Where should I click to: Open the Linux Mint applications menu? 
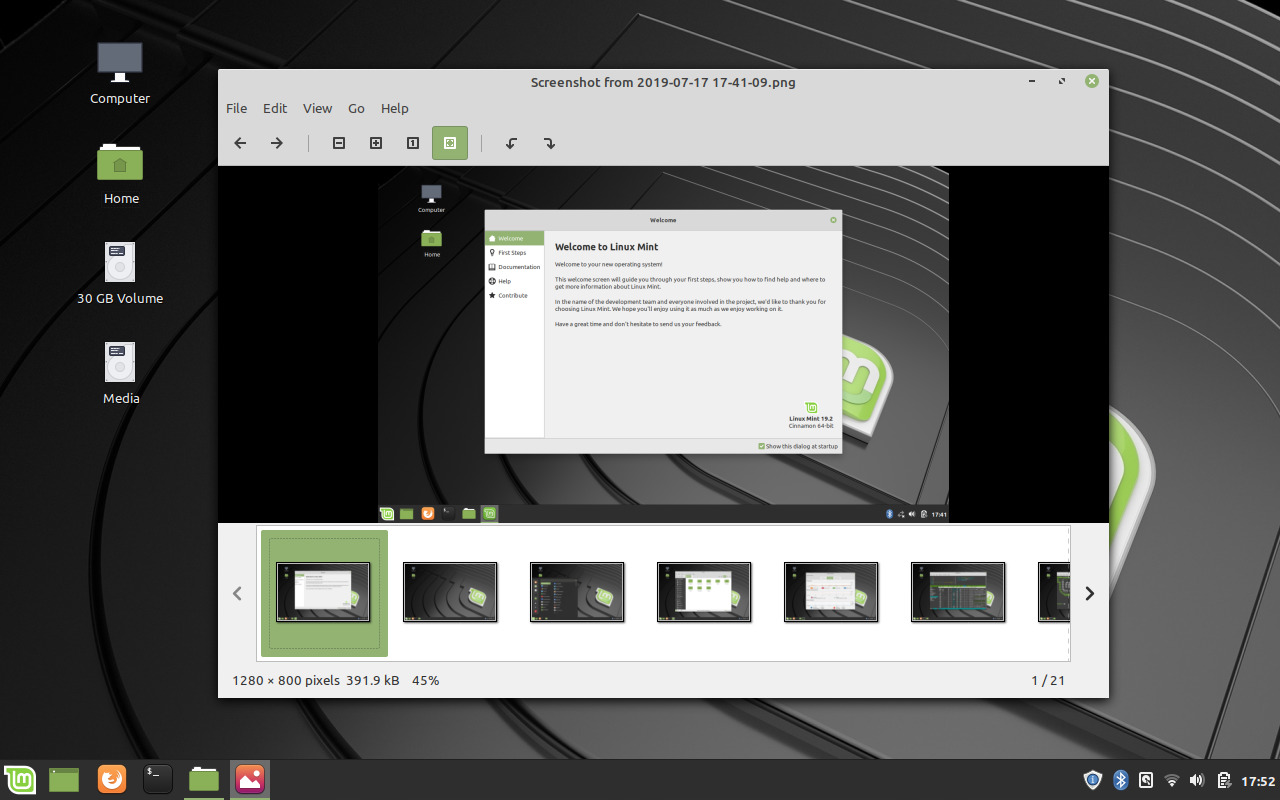click(20, 779)
